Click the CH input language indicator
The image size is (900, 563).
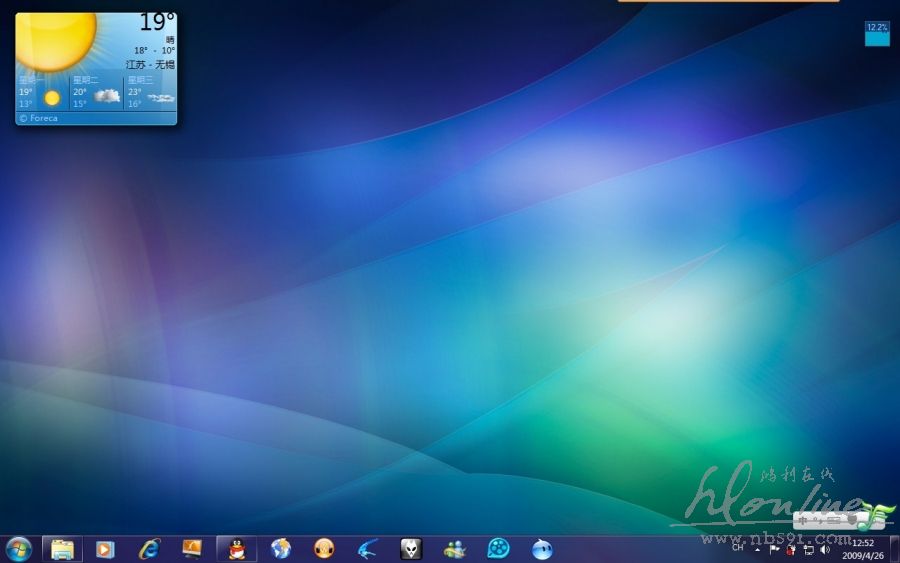pos(738,548)
